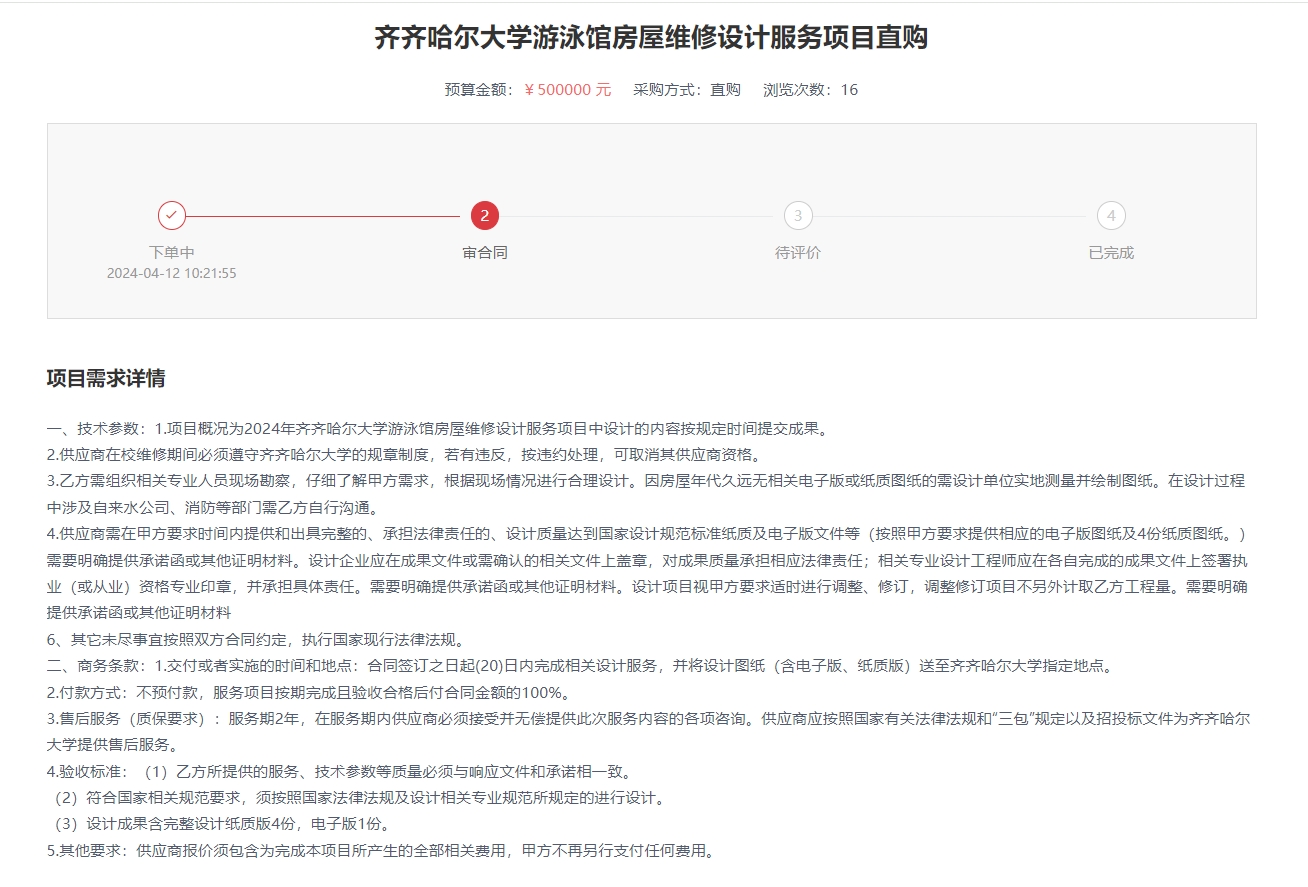The height and width of the screenshot is (887, 1308).
Task: Click the page title about 游泳馆房屋维修设计
Action: click(651, 38)
